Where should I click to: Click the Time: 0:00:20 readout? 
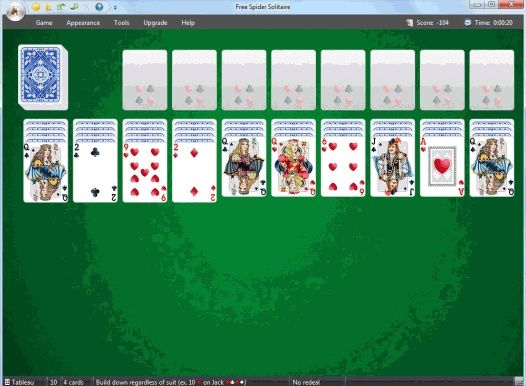[493, 23]
